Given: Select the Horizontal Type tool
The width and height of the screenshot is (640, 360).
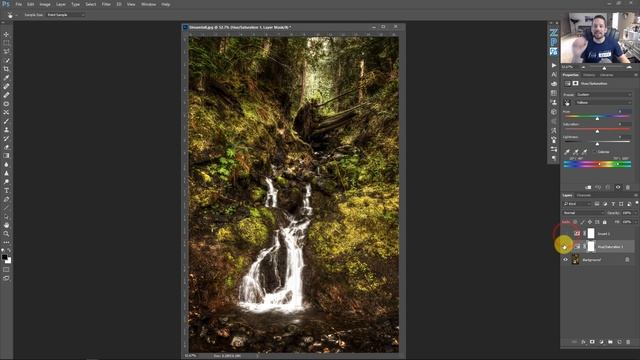Looking at the screenshot, I should (x=6, y=191).
